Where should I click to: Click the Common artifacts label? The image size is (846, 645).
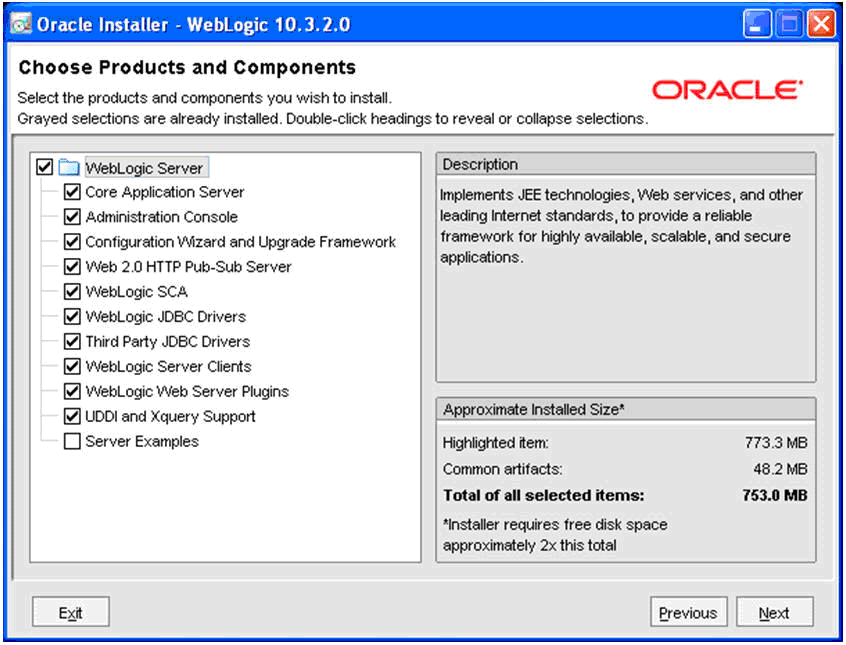pos(502,469)
